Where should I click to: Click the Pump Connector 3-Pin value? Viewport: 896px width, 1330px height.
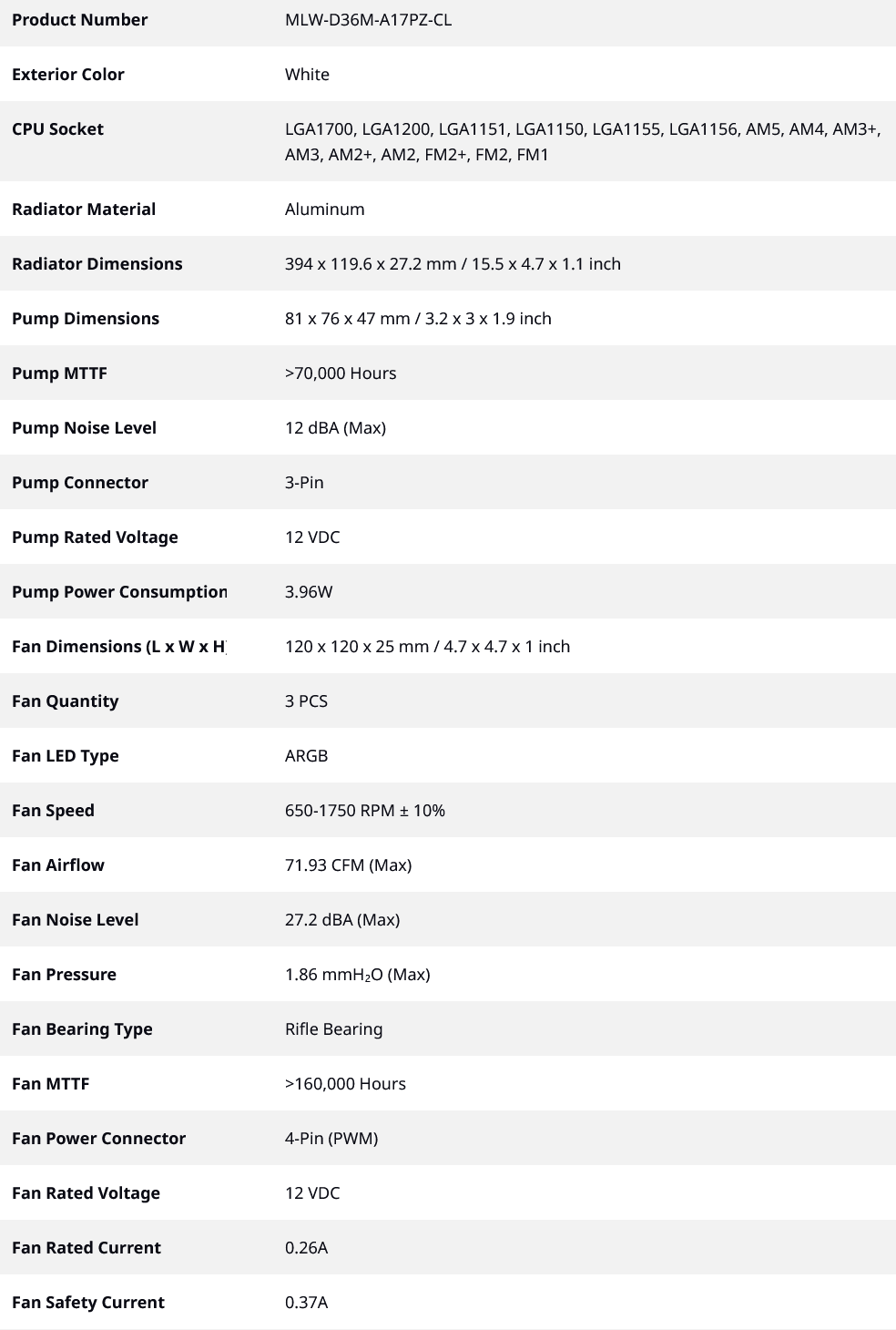[x=304, y=482]
